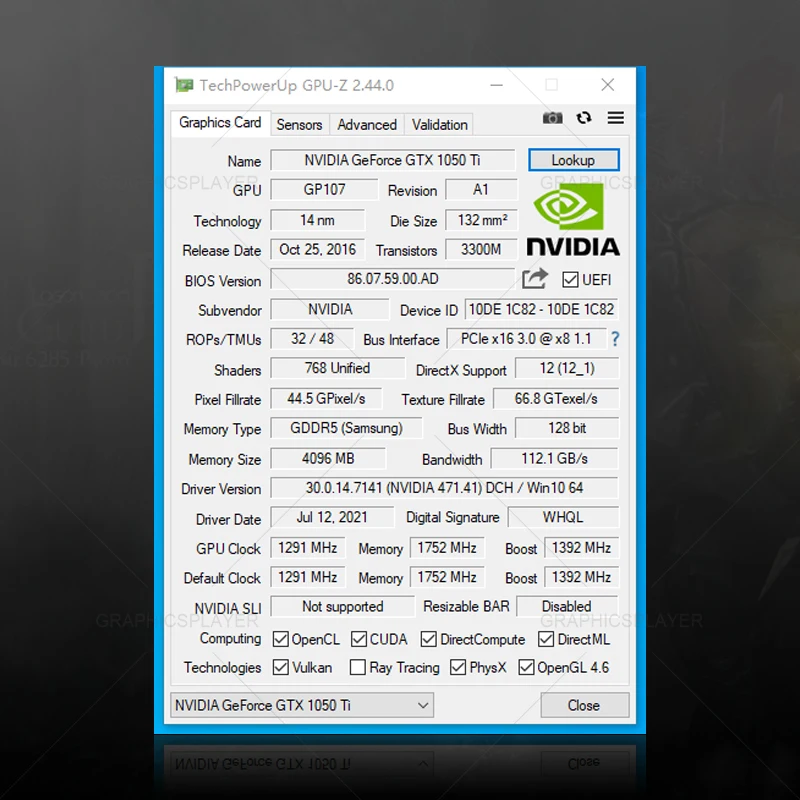Screen dimensions: 800x800
Task: Click the NVIDIA SLI value Not supported
Action: [343, 607]
